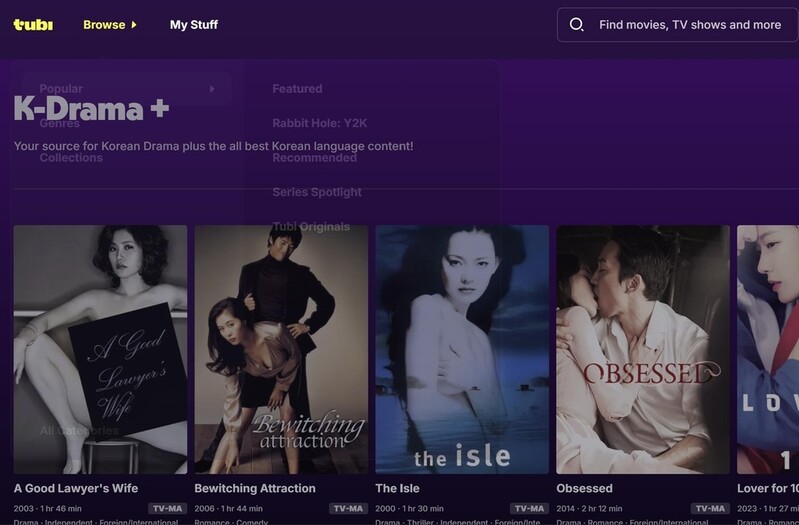The height and width of the screenshot is (525, 799).
Task: Open The Isle movie poster
Action: [x=462, y=349]
